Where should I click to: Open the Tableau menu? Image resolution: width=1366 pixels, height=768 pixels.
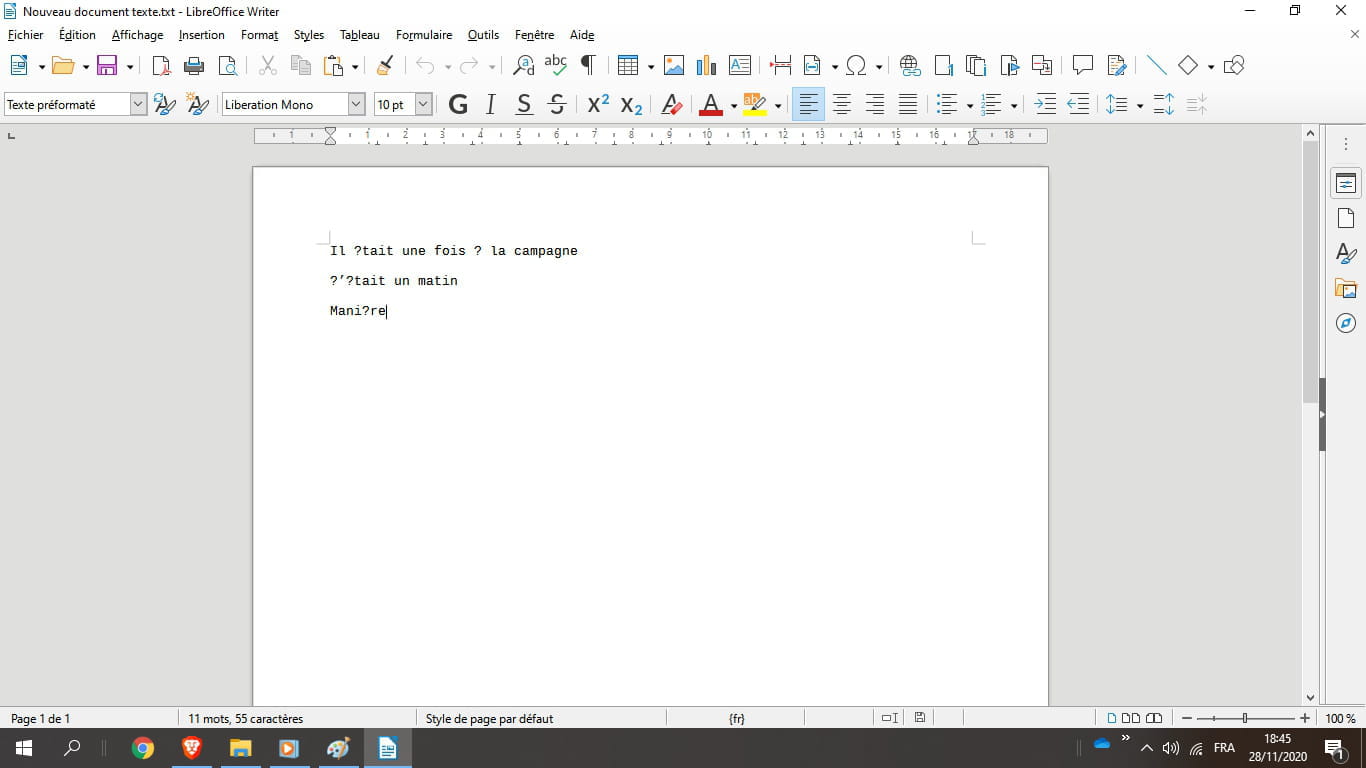(359, 35)
